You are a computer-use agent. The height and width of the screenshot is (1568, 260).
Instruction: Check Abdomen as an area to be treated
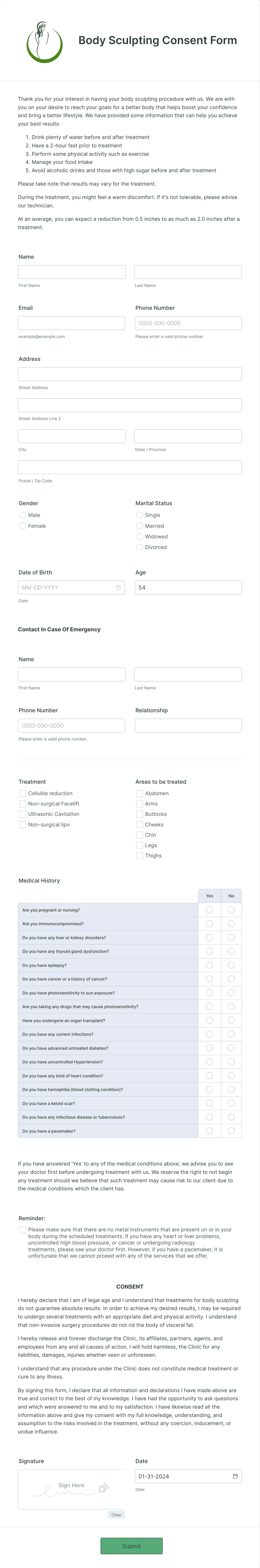point(139,793)
